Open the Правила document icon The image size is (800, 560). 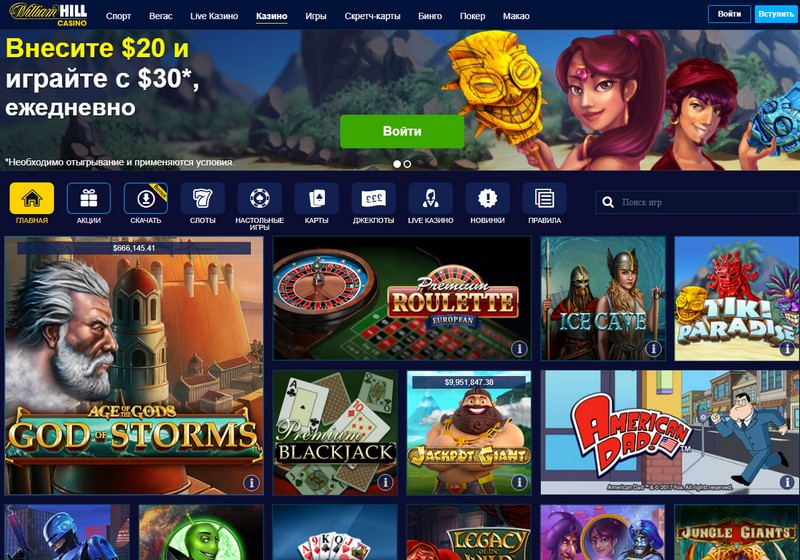[544, 198]
